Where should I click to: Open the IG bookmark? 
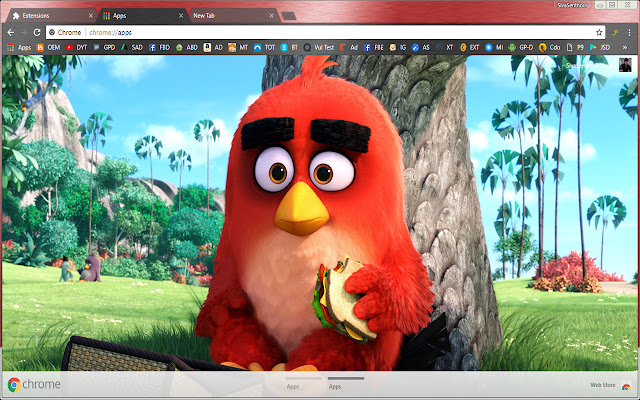(x=398, y=47)
